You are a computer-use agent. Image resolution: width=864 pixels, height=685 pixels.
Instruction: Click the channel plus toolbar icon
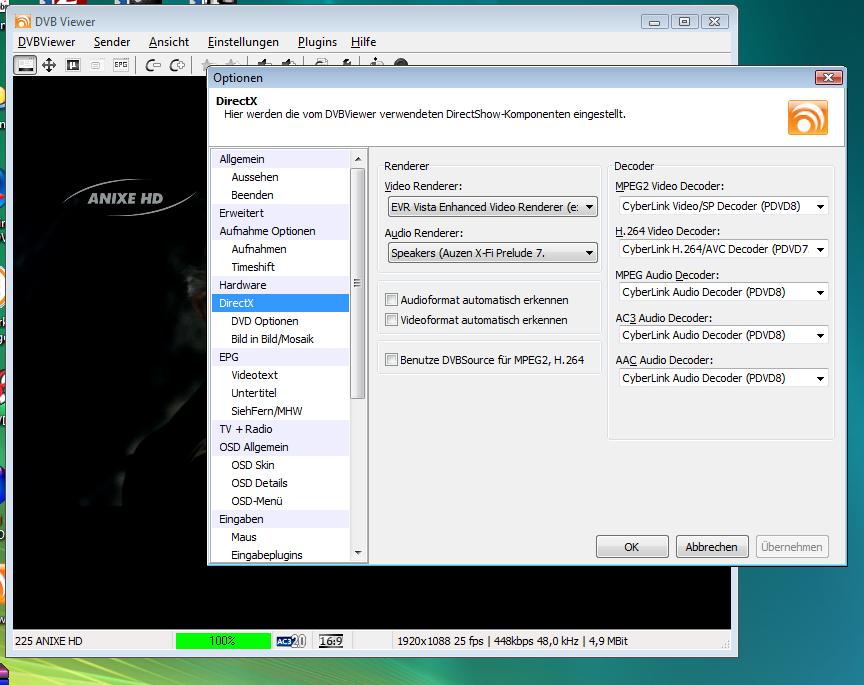pyautogui.click(x=177, y=65)
